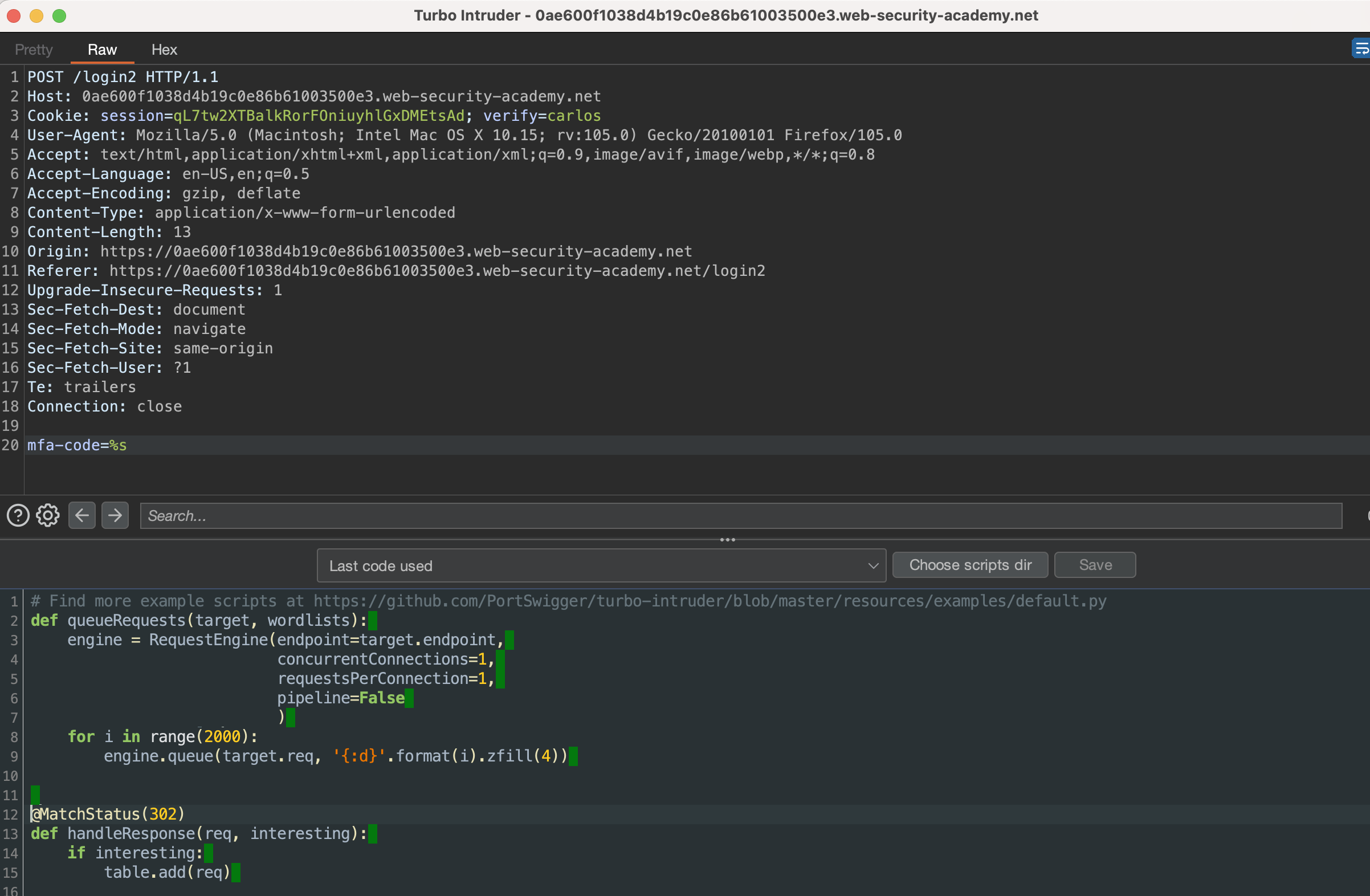Click the 'Content-Length: 13' header
This screenshot has height=896, width=1370.
click(109, 232)
